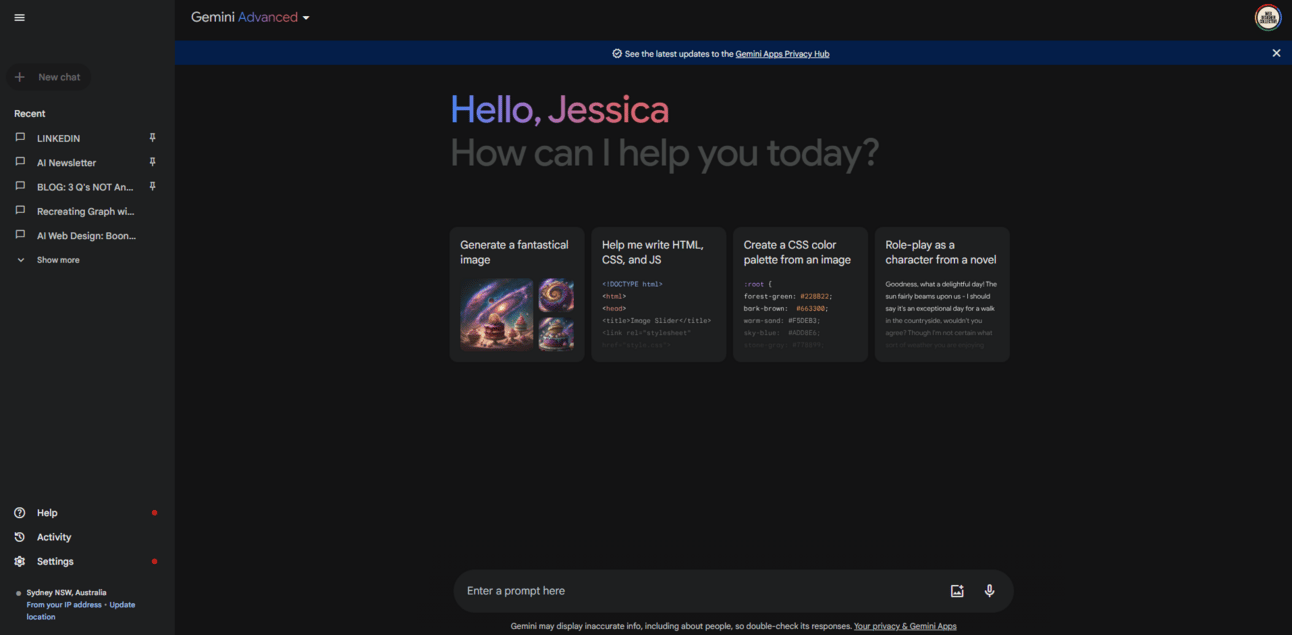Click chat icon beside AI Web Design chat
This screenshot has height=635, width=1292.
coord(20,235)
